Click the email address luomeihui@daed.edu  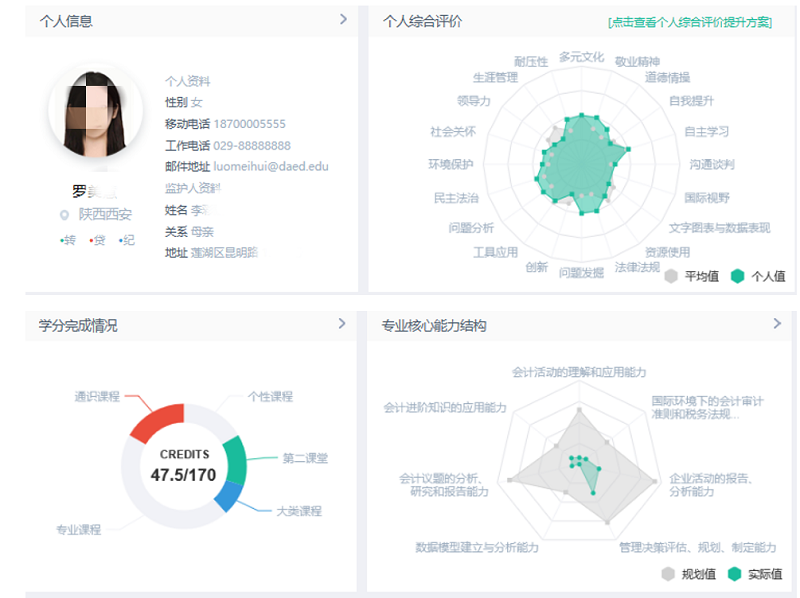pos(270,167)
